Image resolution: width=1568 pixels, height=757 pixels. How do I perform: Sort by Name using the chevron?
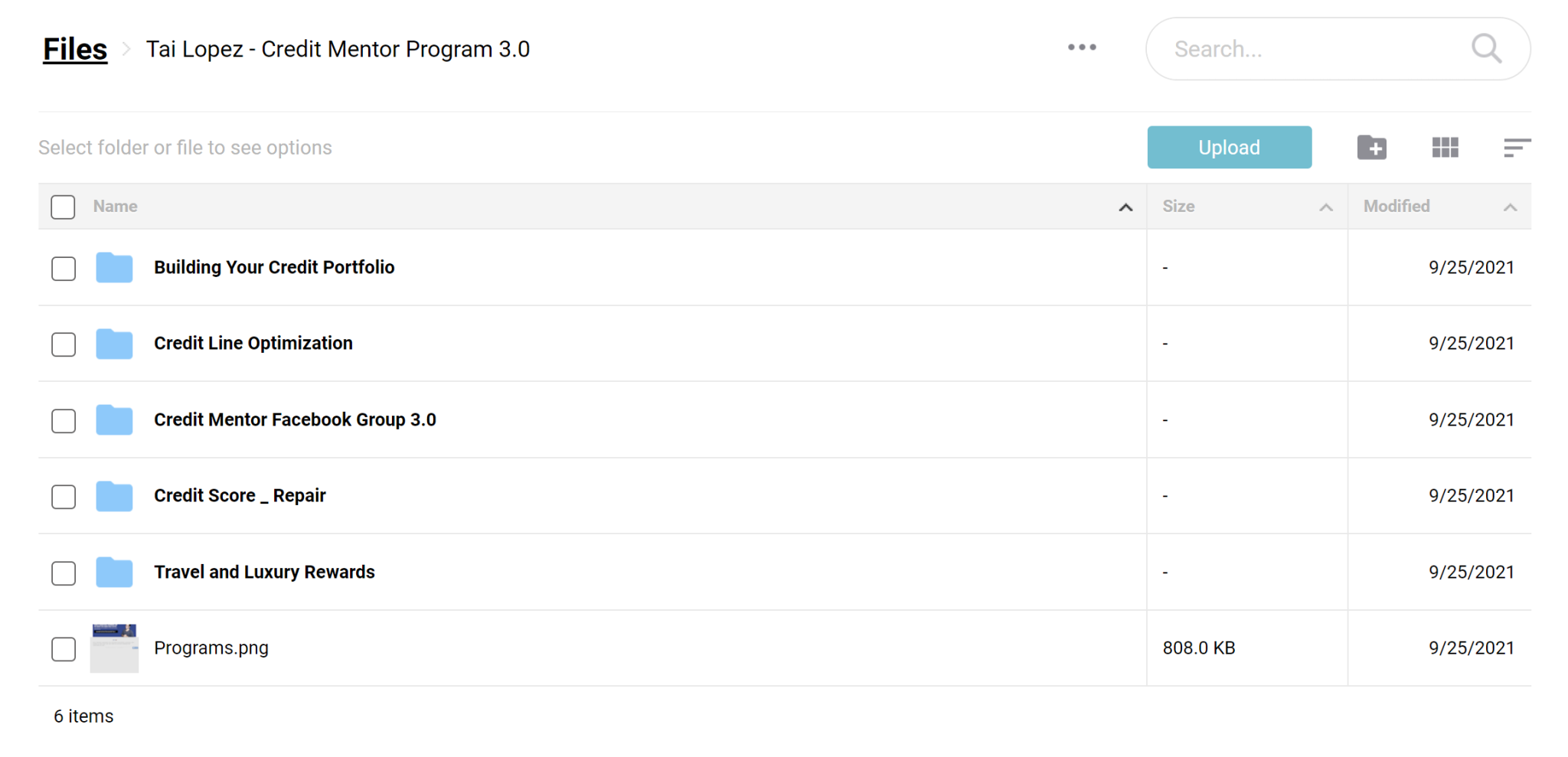(x=1125, y=207)
